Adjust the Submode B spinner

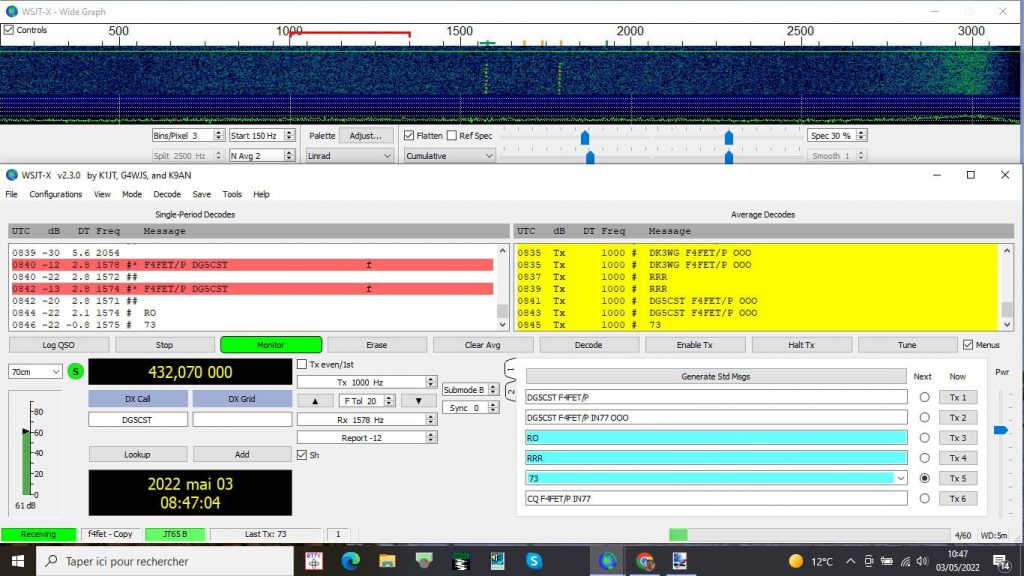coord(493,390)
